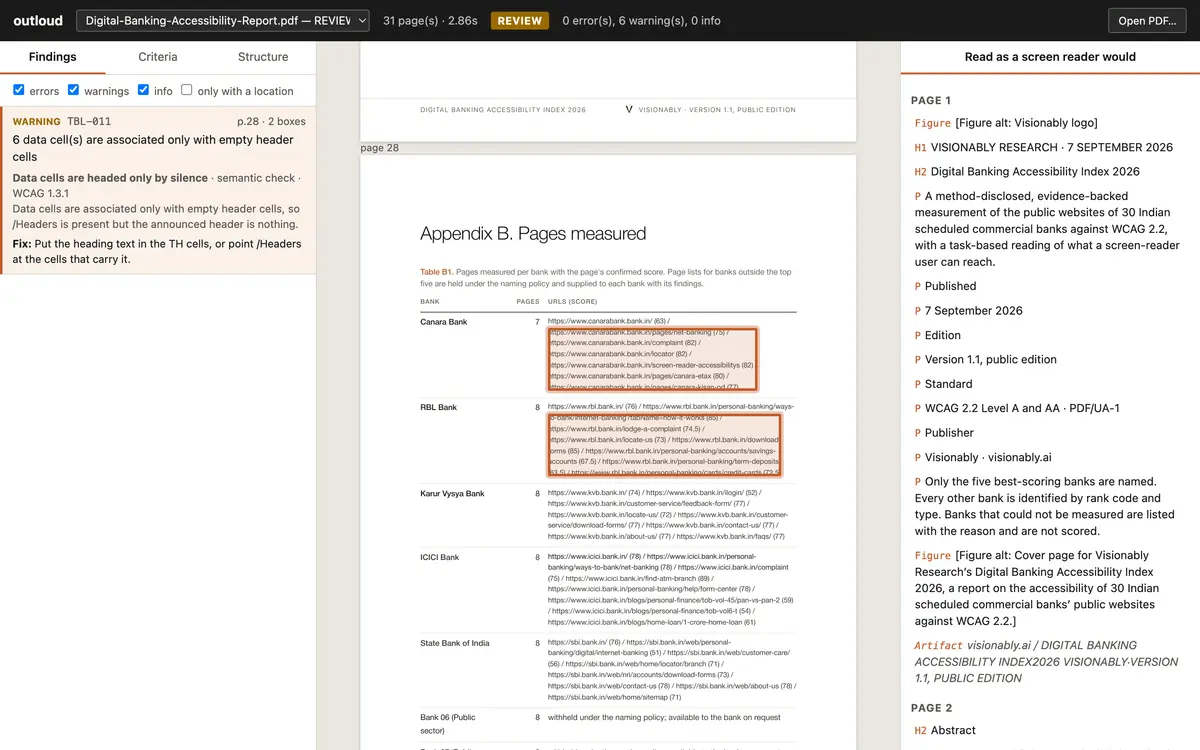
Task: Click P Version 1.1, public edition line
Action: pyautogui.click(x=986, y=360)
